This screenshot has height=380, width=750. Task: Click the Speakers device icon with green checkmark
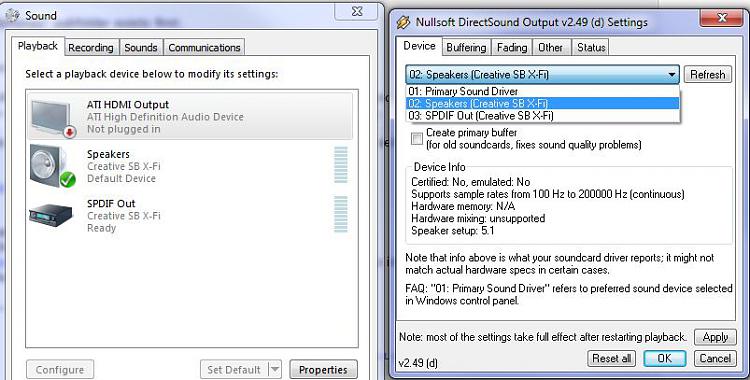tap(53, 166)
